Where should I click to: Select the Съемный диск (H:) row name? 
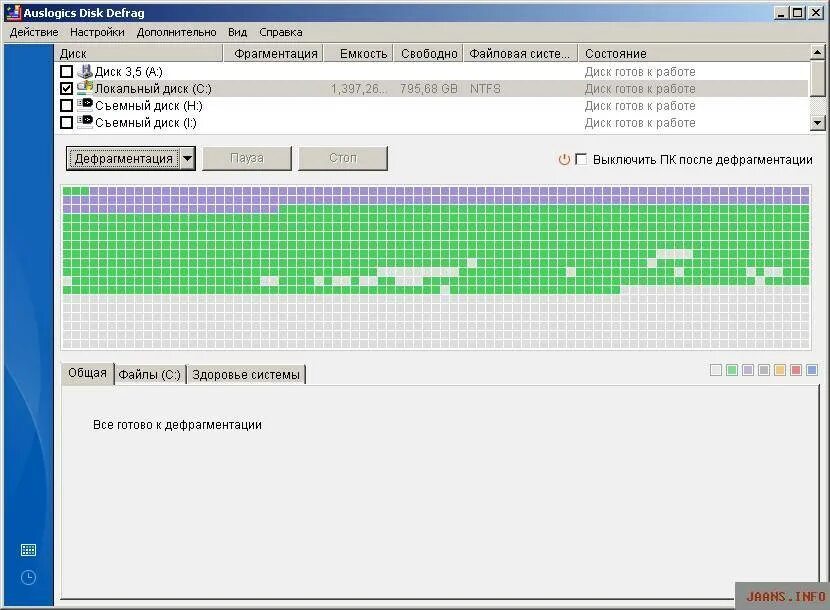149,105
